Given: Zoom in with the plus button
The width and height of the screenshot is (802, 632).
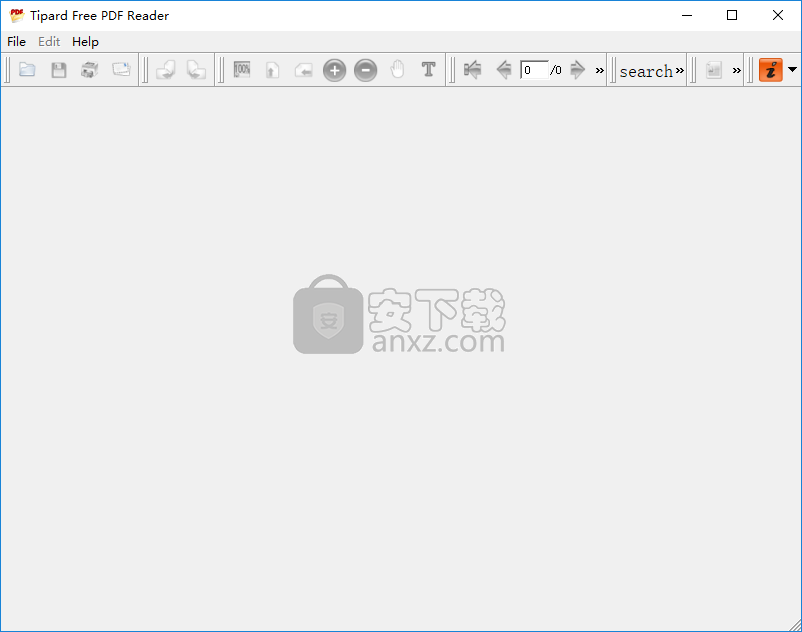Looking at the screenshot, I should (335, 71).
